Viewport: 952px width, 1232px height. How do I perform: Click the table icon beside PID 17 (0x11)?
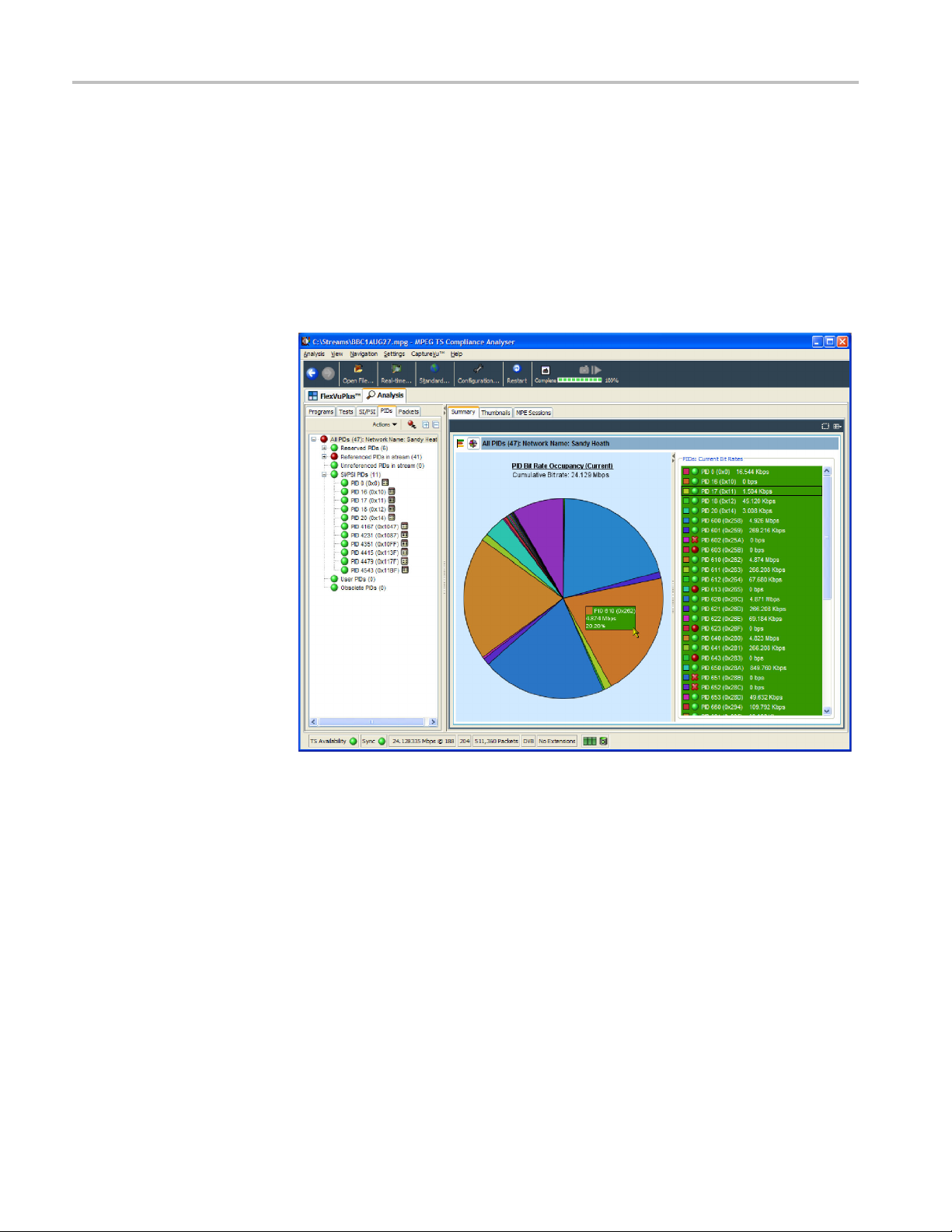click(392, 500)
